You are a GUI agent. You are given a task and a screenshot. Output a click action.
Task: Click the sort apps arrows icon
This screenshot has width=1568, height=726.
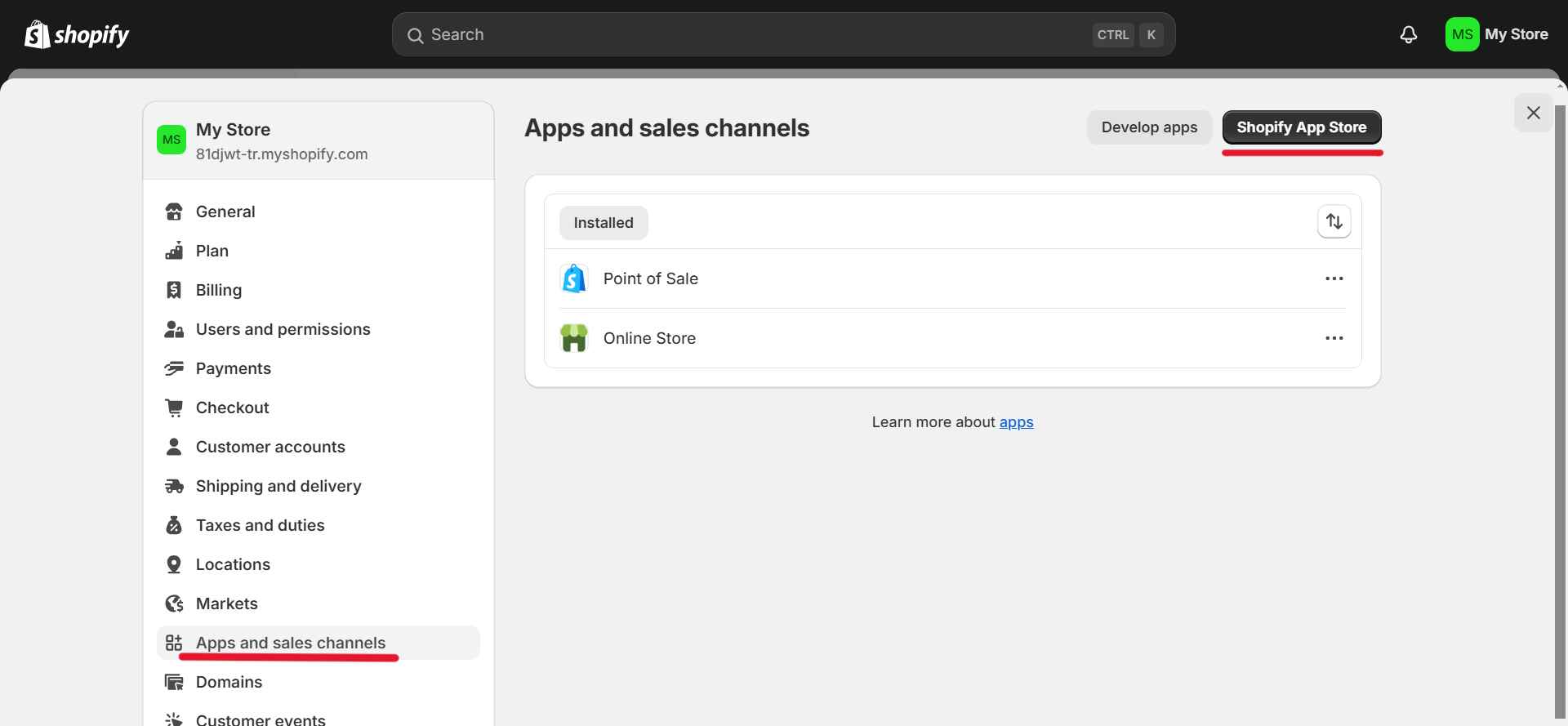[x=1334, y=221]
